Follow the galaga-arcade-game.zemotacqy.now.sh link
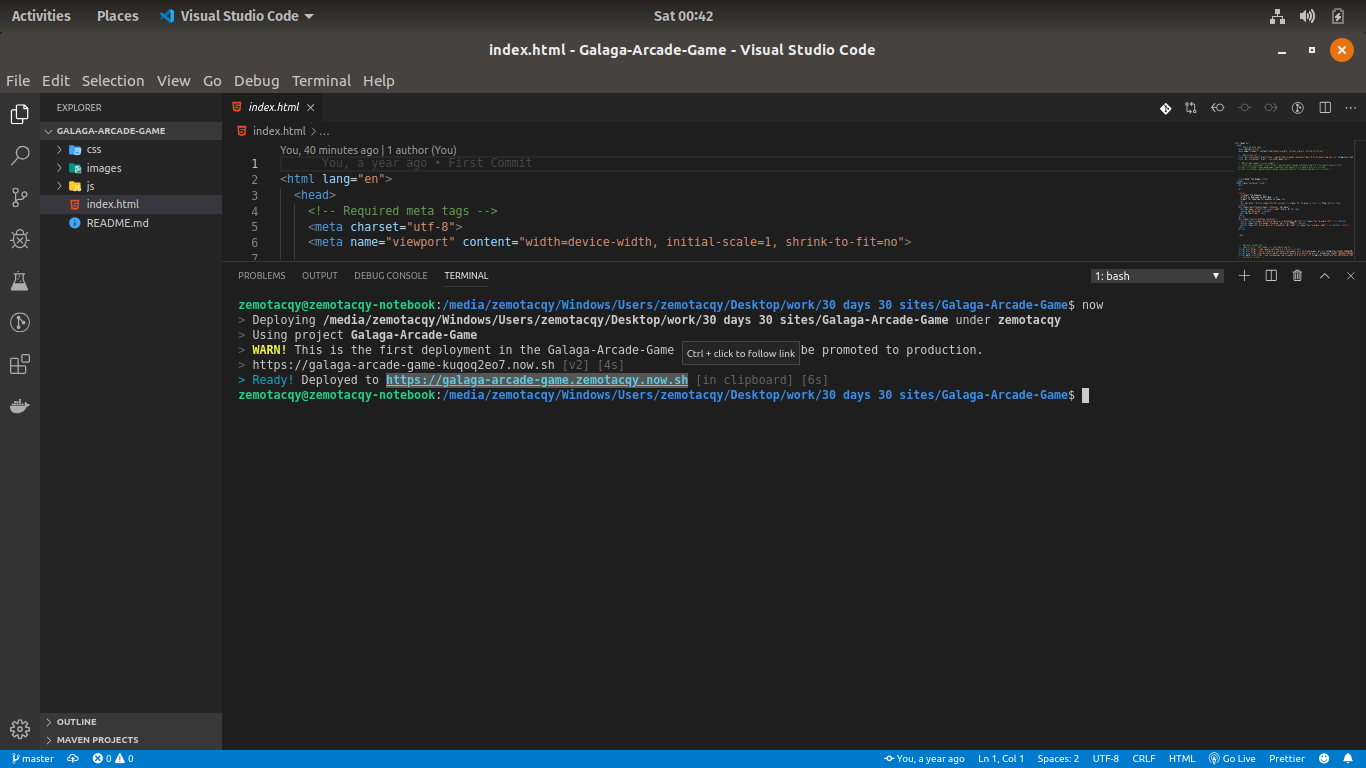This screenshot has width=1366, height=768. coord(537,380)
